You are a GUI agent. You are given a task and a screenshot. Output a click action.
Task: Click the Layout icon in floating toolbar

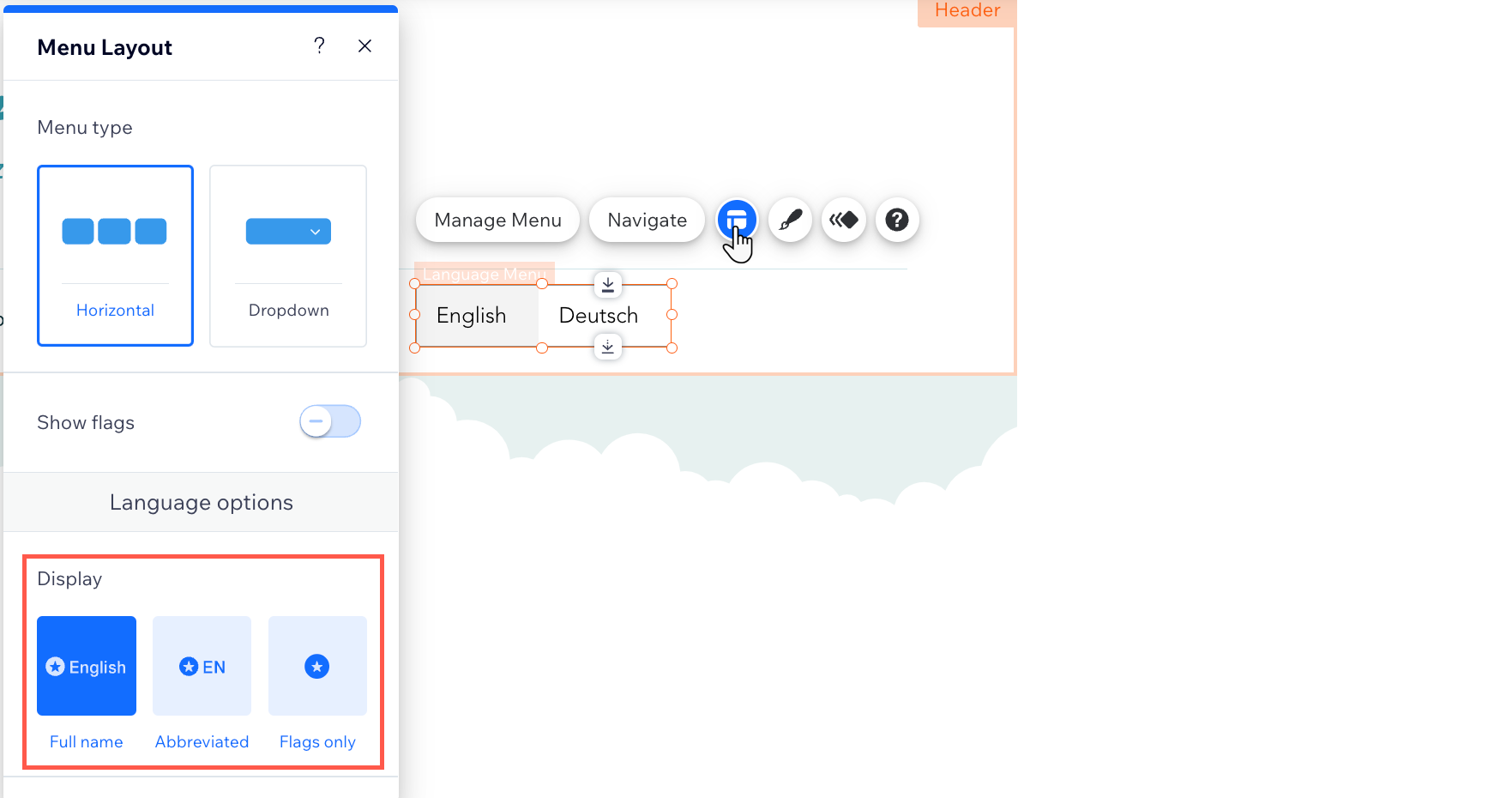pyautogui.click(x=737, y=220)
